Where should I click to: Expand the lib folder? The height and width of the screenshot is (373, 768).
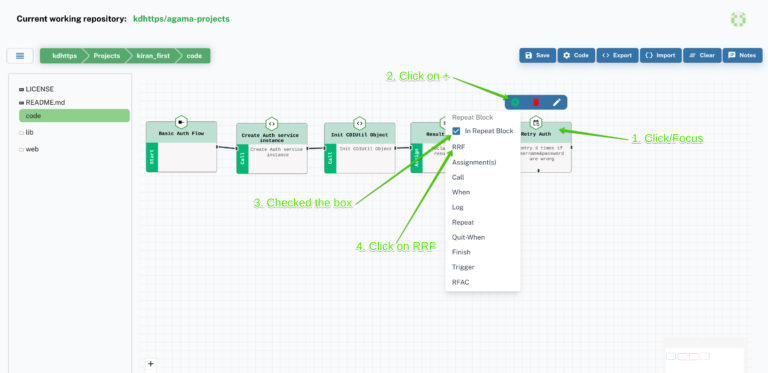(x=26, y=132)
